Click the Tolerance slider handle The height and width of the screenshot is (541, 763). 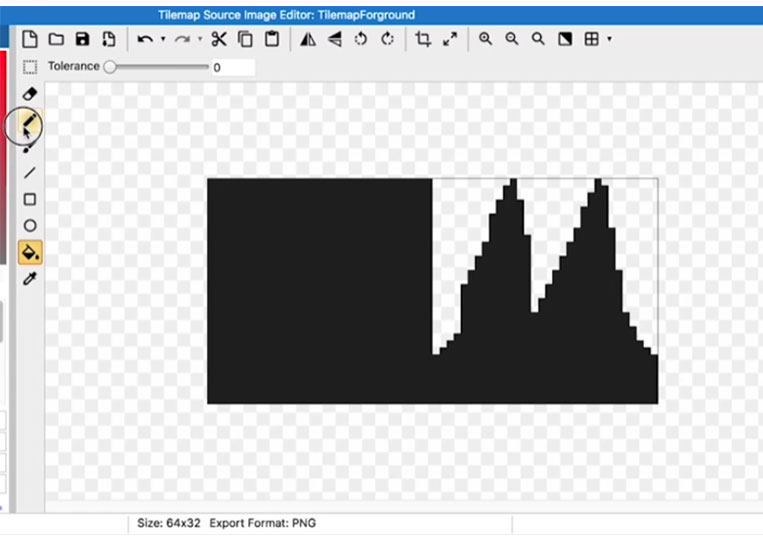pos(110,67)
